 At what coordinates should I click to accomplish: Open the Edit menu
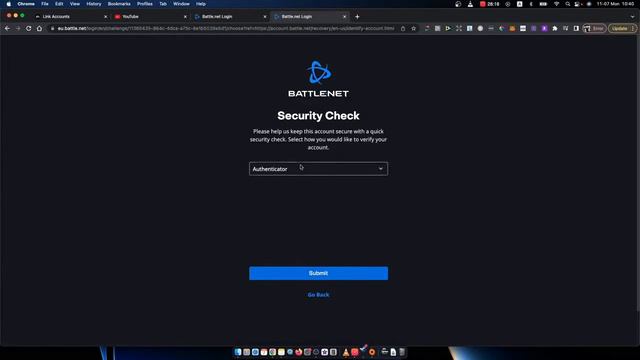pos(59,4)
